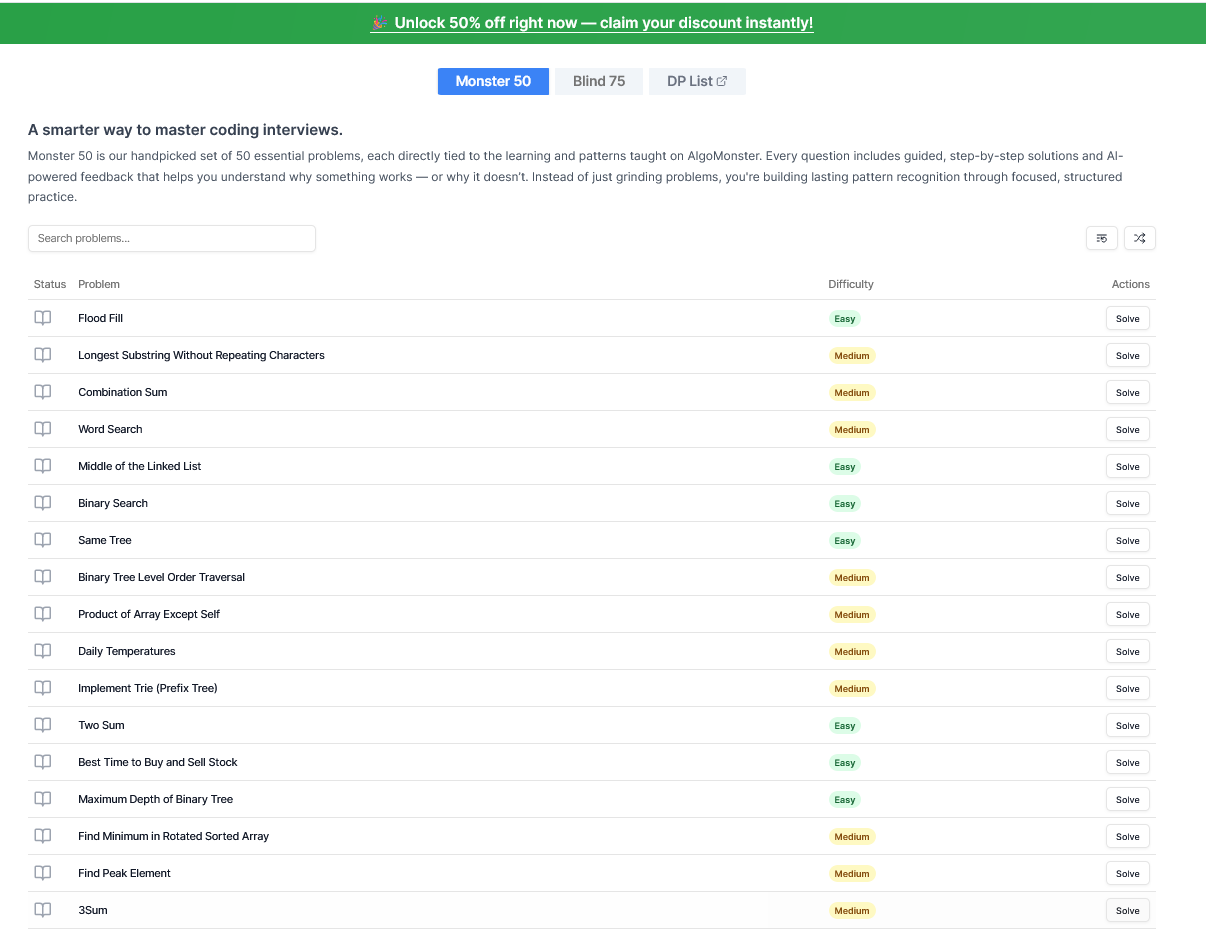Open the Binary Search problem title
This screenshot has width=1206, height=930.
click(113, 503)
